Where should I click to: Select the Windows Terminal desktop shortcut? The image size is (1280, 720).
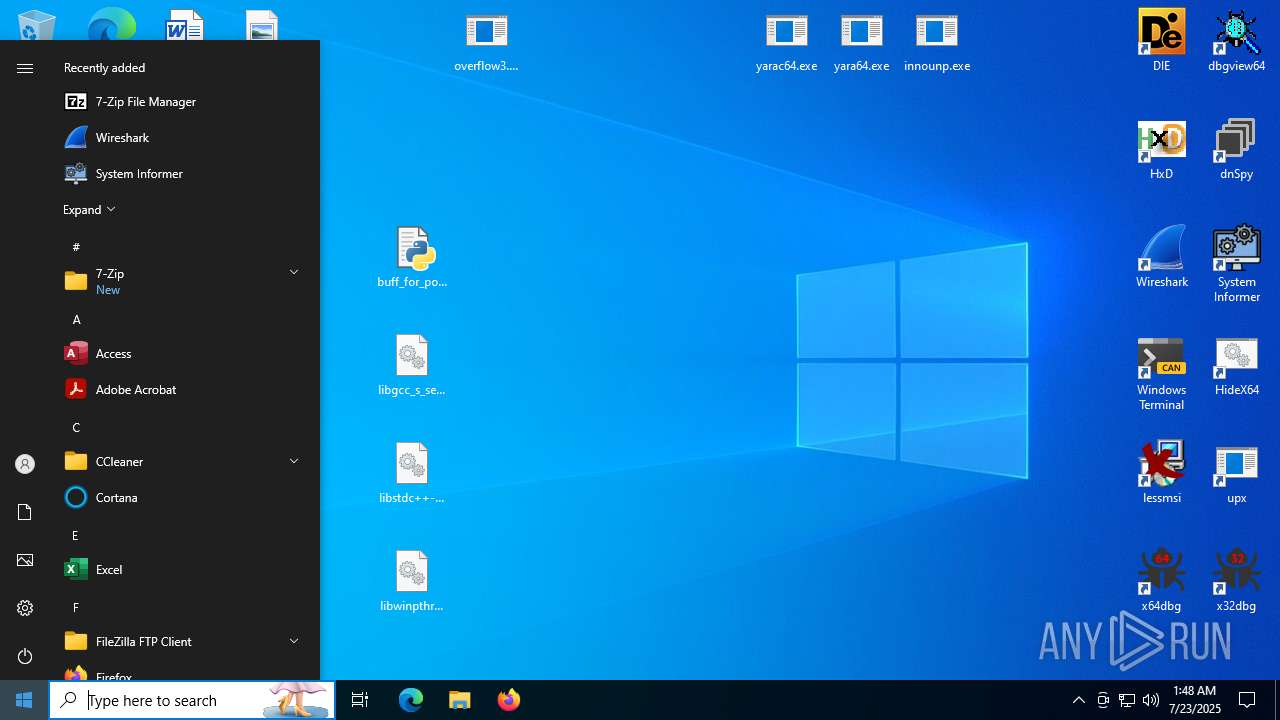tap(1161, 373)
